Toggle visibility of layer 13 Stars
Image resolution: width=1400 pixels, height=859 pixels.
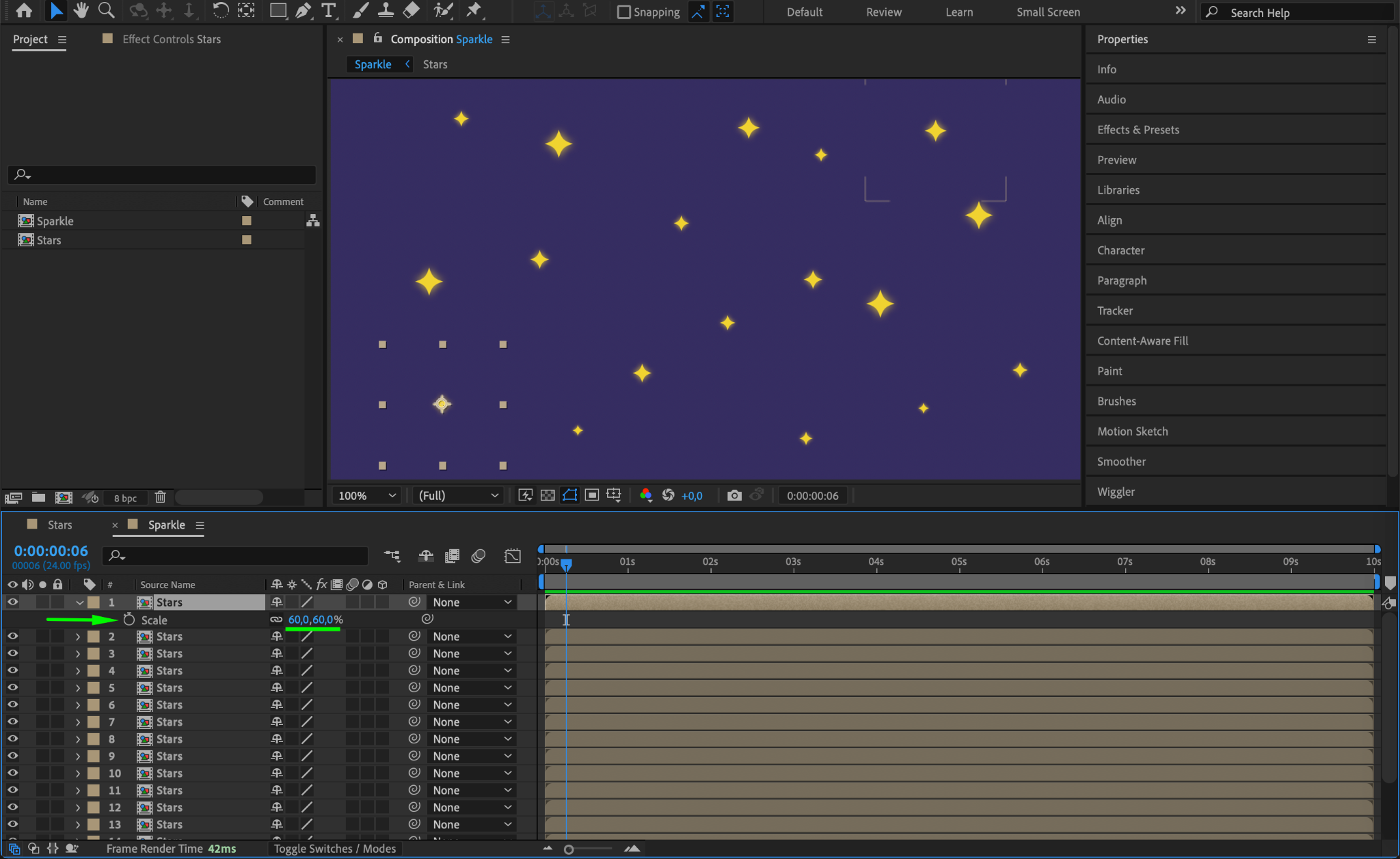(x=12, y=824)
